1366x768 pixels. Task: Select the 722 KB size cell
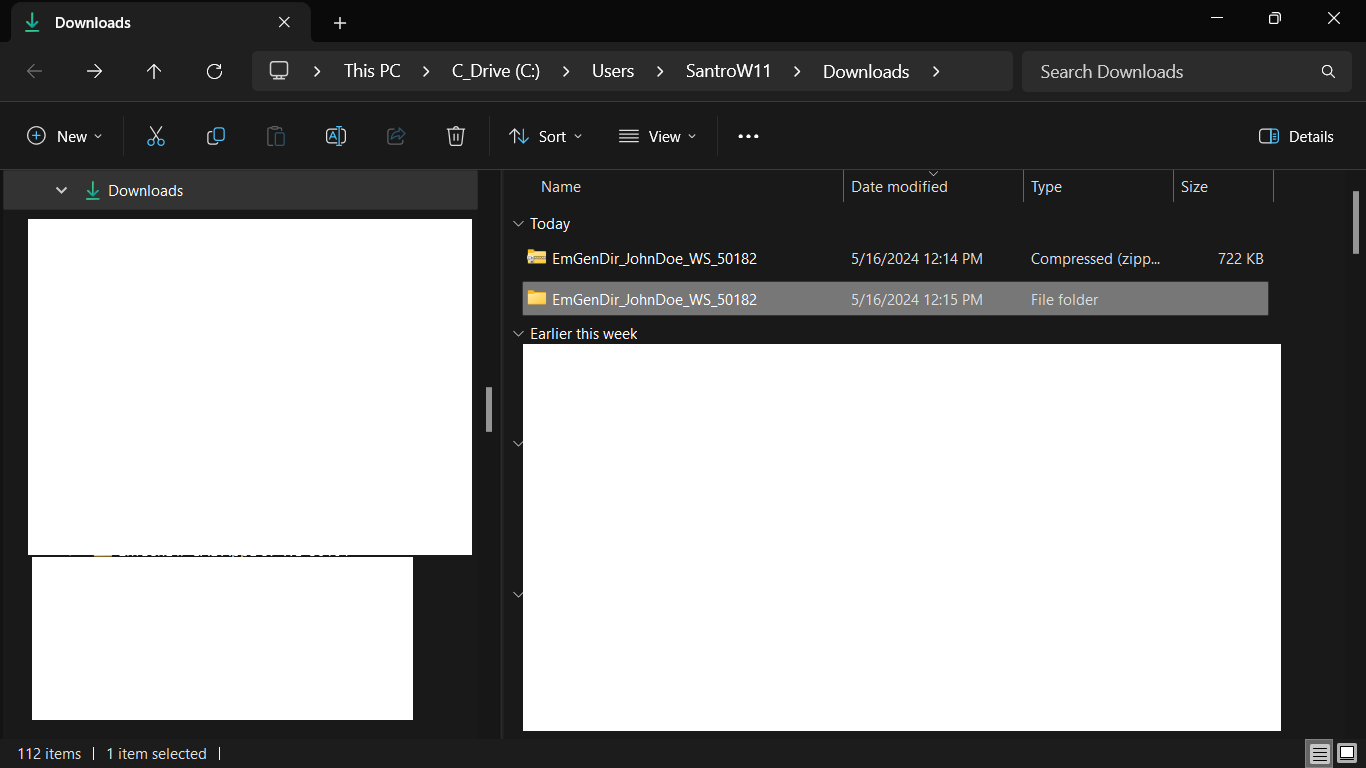point(1241,259)
